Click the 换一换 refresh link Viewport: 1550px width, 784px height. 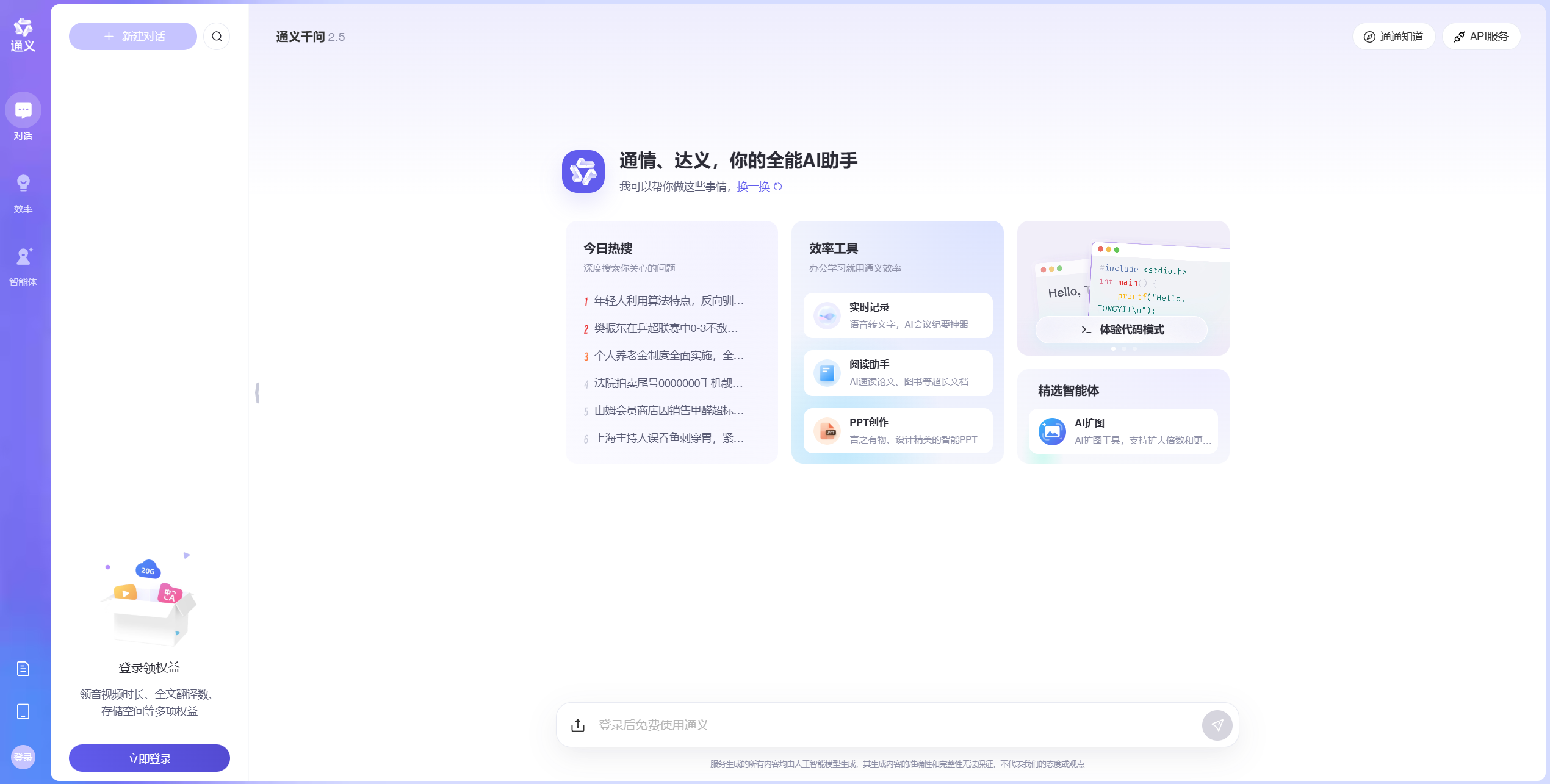click(x=753, y=187)
